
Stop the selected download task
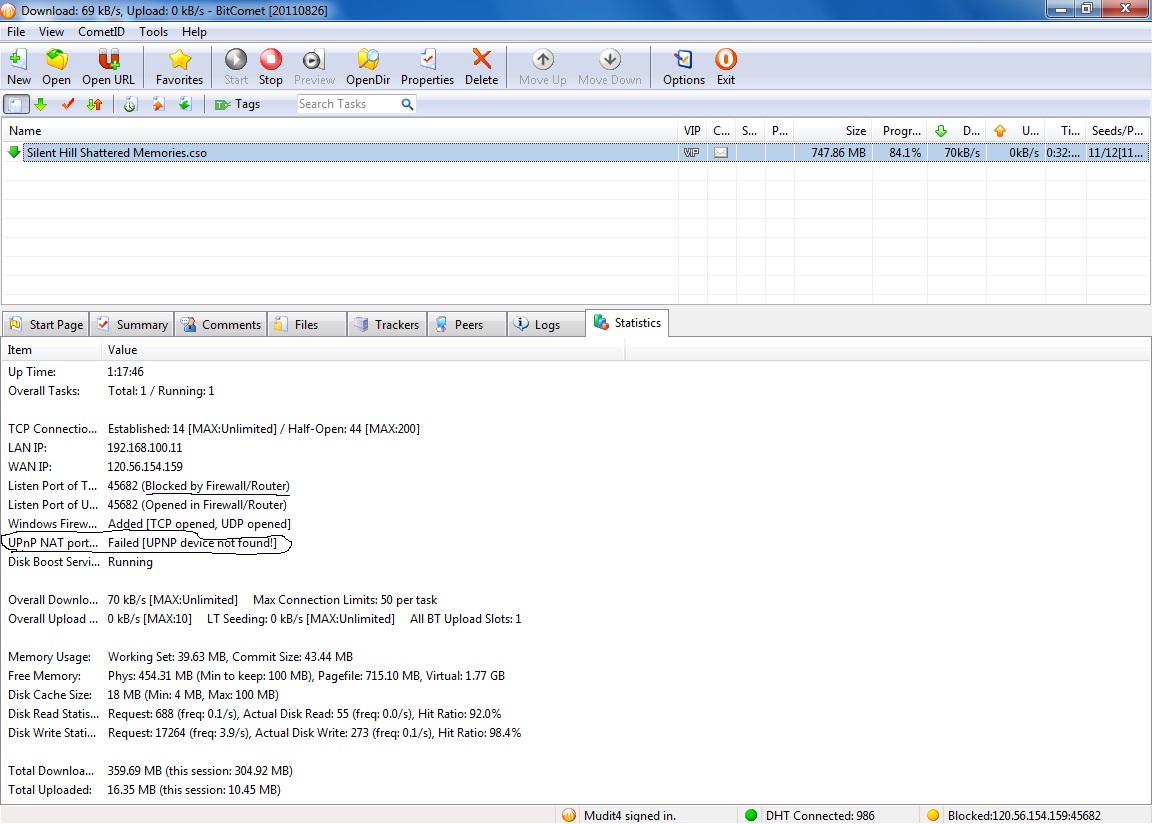click(x=270, y=67)
